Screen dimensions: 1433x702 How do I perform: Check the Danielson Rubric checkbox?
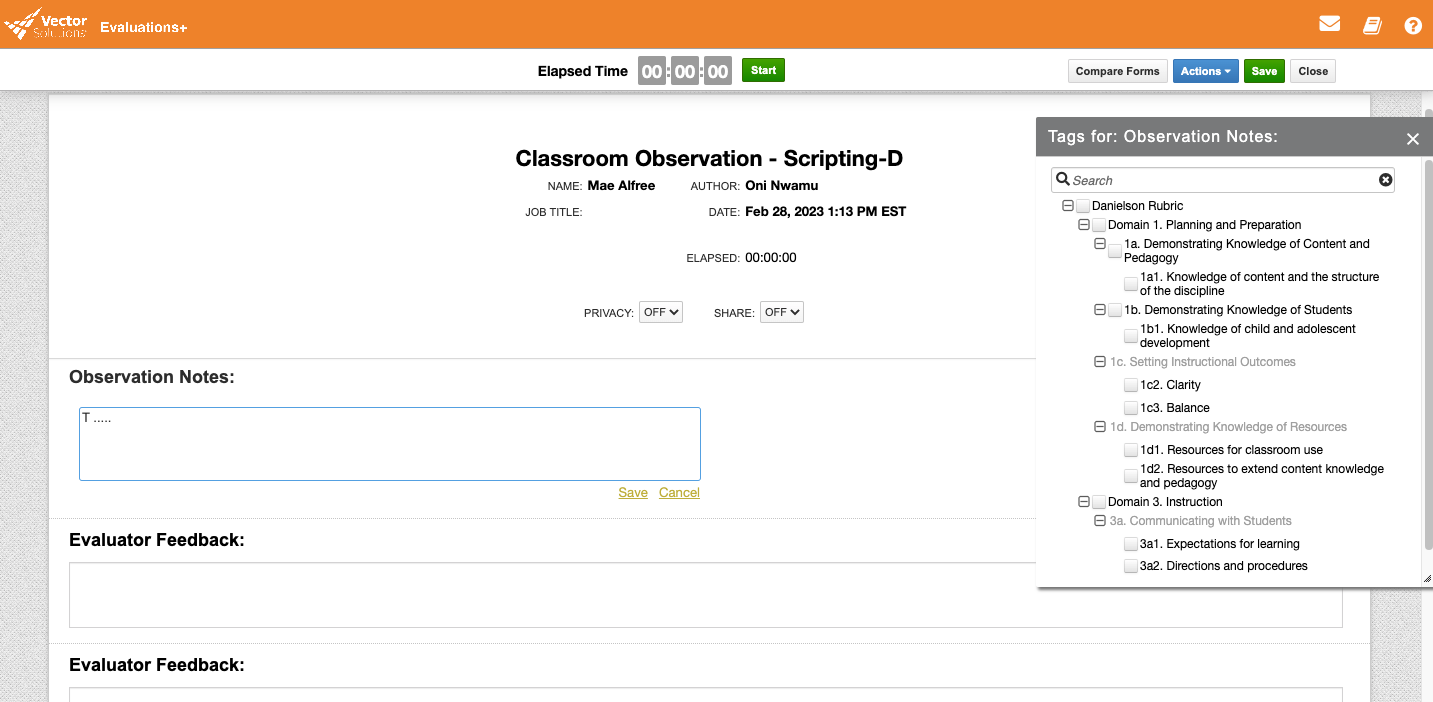[x=1083, y=206]
